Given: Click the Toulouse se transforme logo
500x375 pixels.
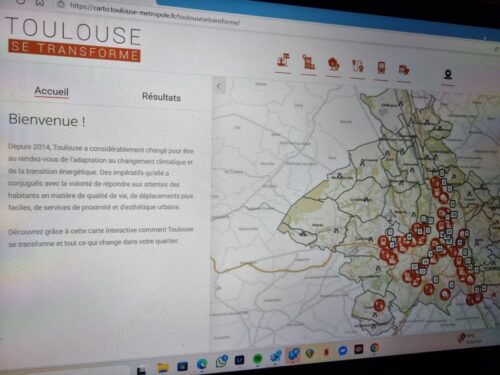Looking at the screenshot, I should point(74,39).
